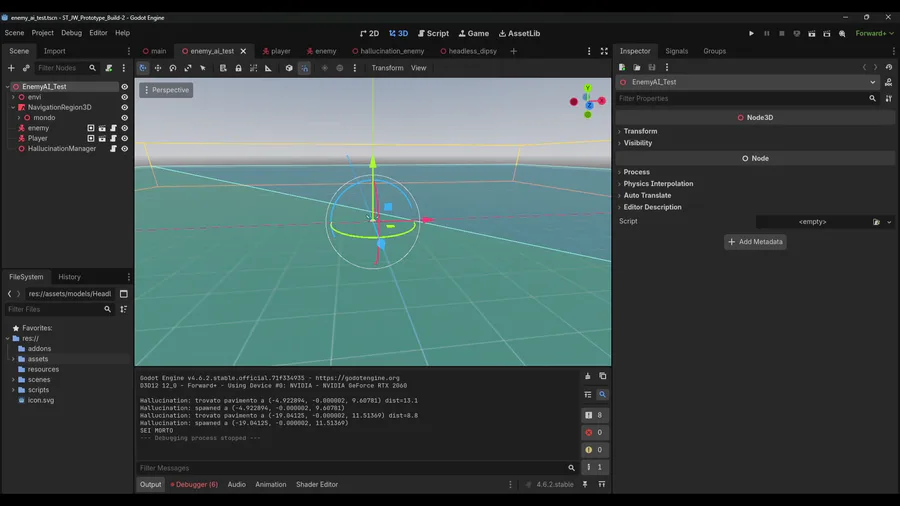Open the AssetLib workspace
900x506 pixels.
[519, 33]
